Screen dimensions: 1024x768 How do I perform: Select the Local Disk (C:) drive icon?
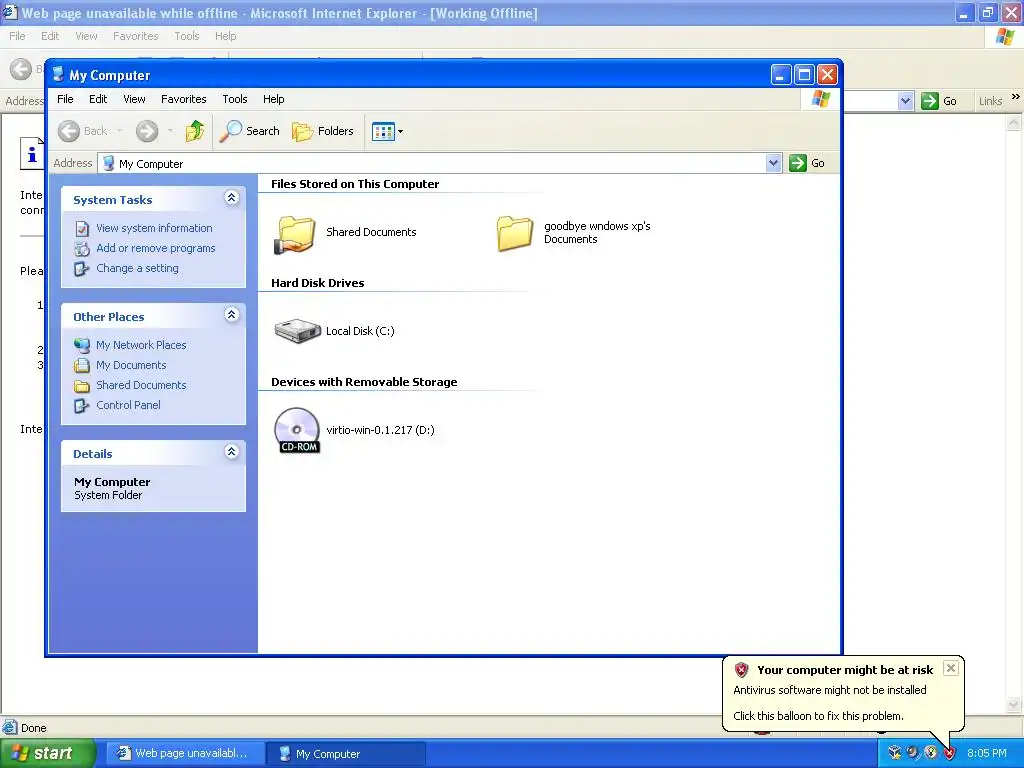[x=297, y=331]
